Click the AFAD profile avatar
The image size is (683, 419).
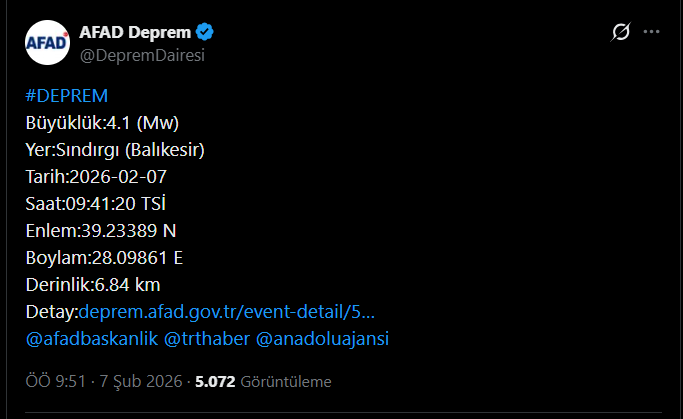pos(47,43)
